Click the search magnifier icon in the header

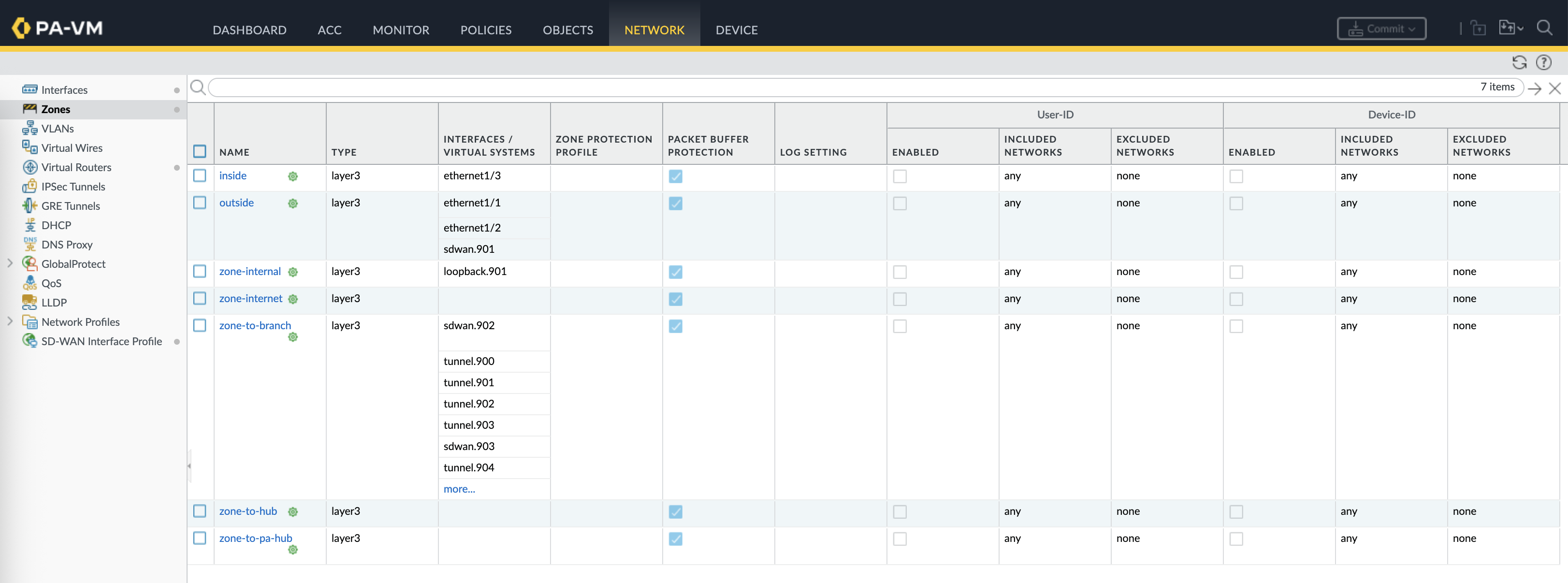[1544, 28]
